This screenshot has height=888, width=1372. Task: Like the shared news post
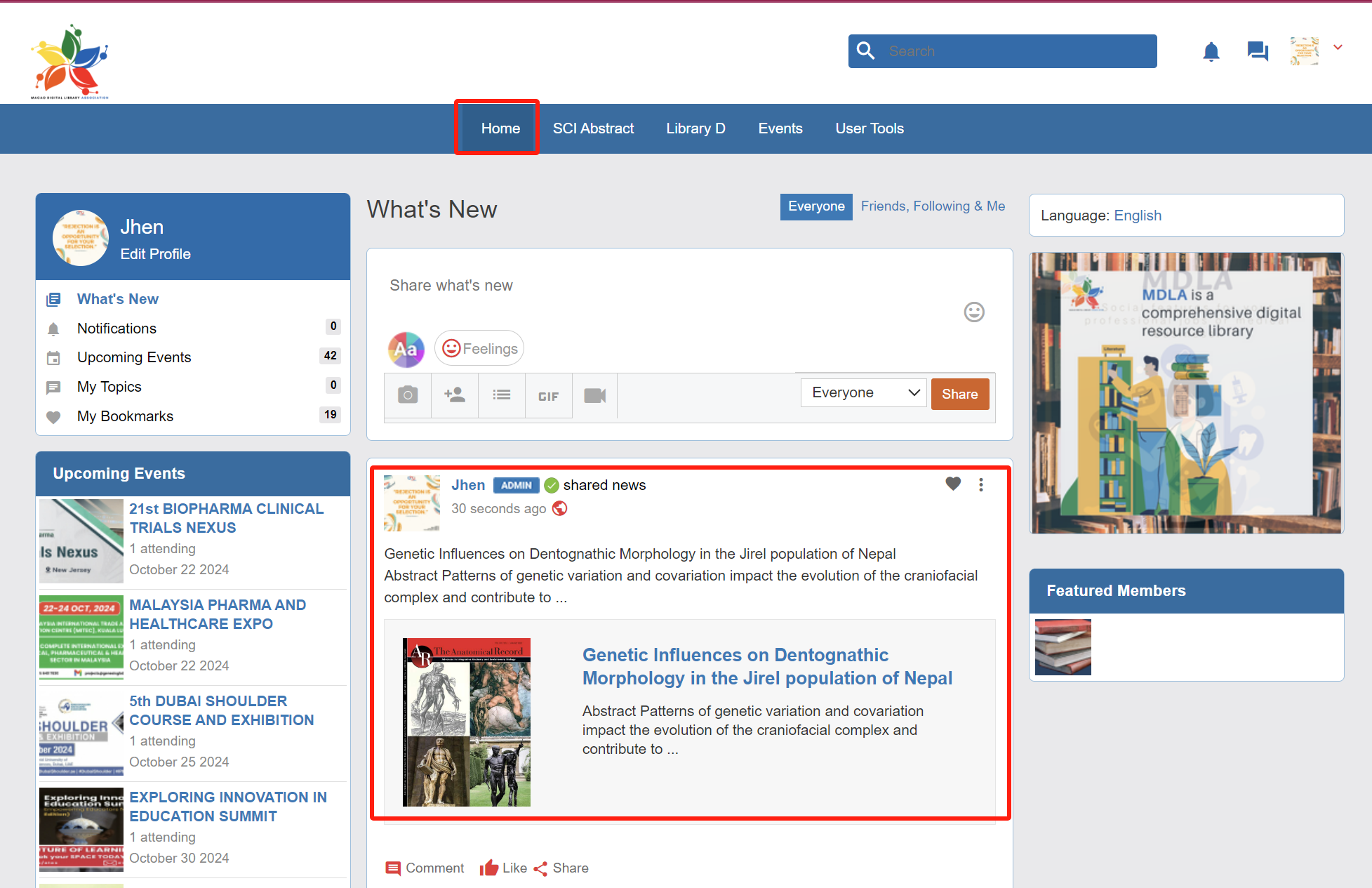[x=503, y=868]
